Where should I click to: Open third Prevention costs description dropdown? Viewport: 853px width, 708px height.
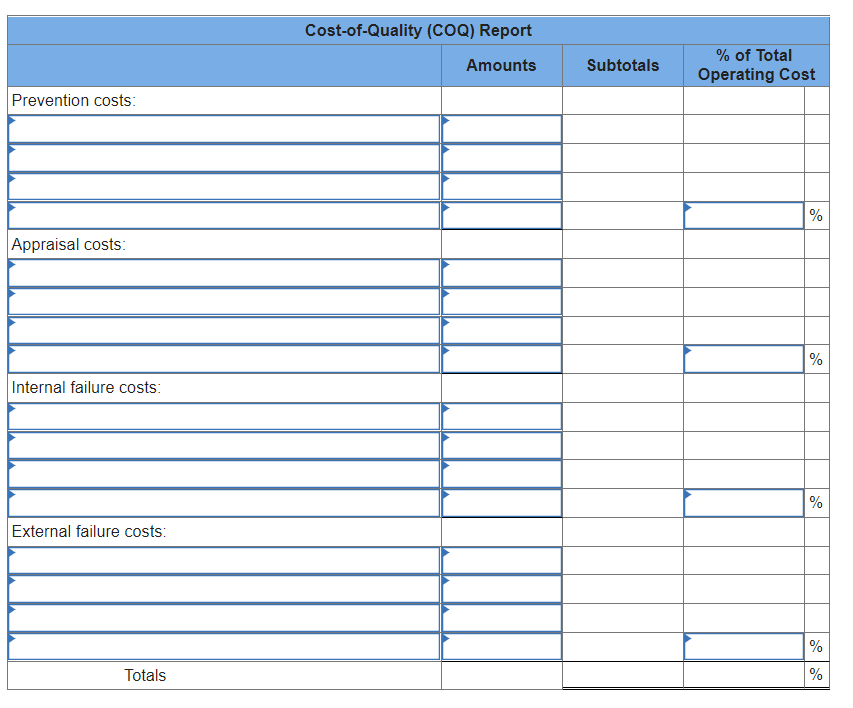point(224,187)
